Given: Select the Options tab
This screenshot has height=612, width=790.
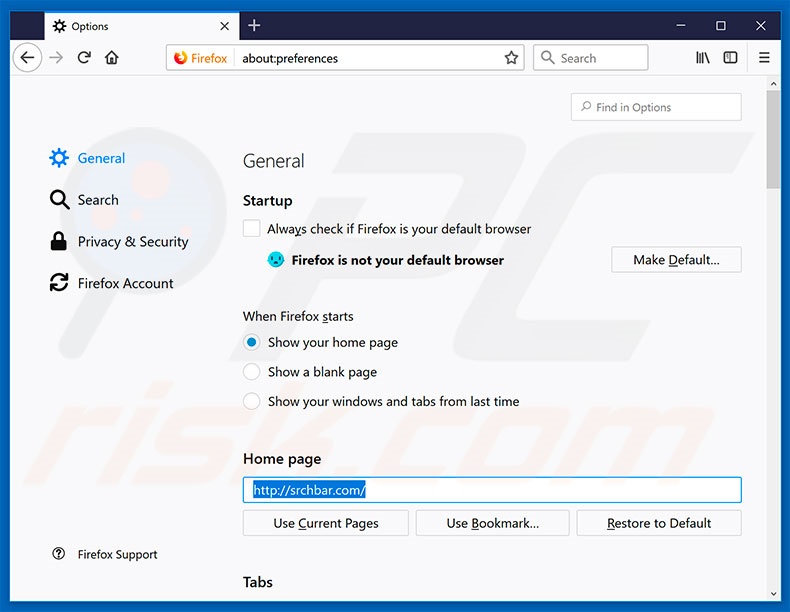Looking at the screenshot, I should pos(142,26).
